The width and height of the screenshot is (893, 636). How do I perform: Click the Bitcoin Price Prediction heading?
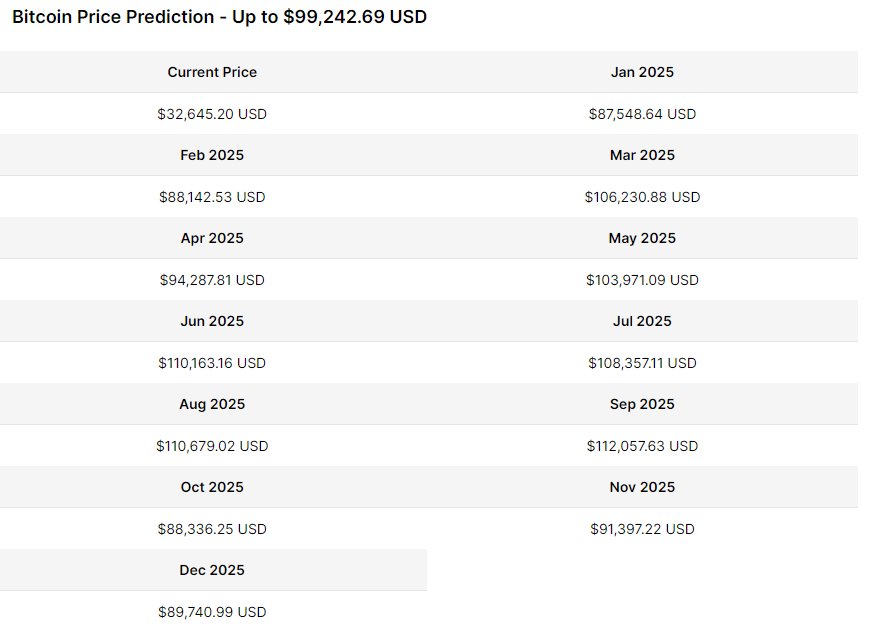pyautogui.click(x=219, y=17)
